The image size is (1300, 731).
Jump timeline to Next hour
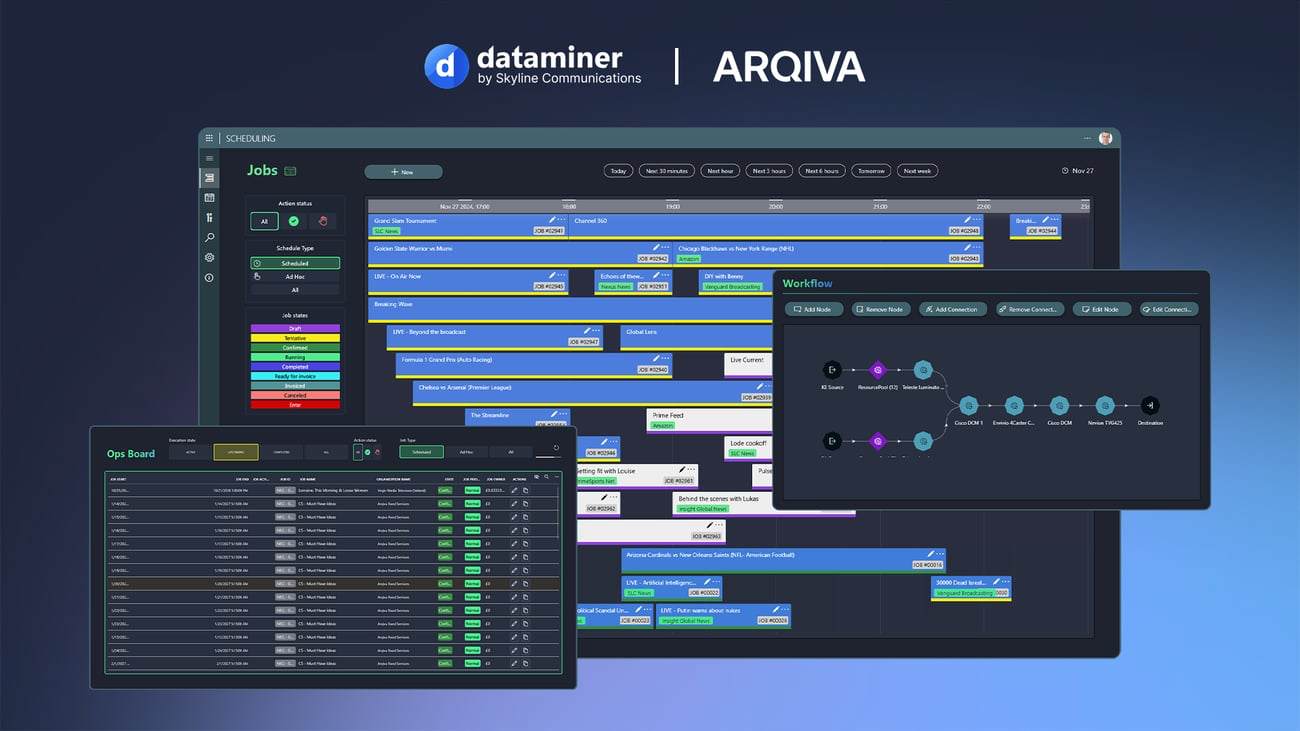(x=720, y=171)
